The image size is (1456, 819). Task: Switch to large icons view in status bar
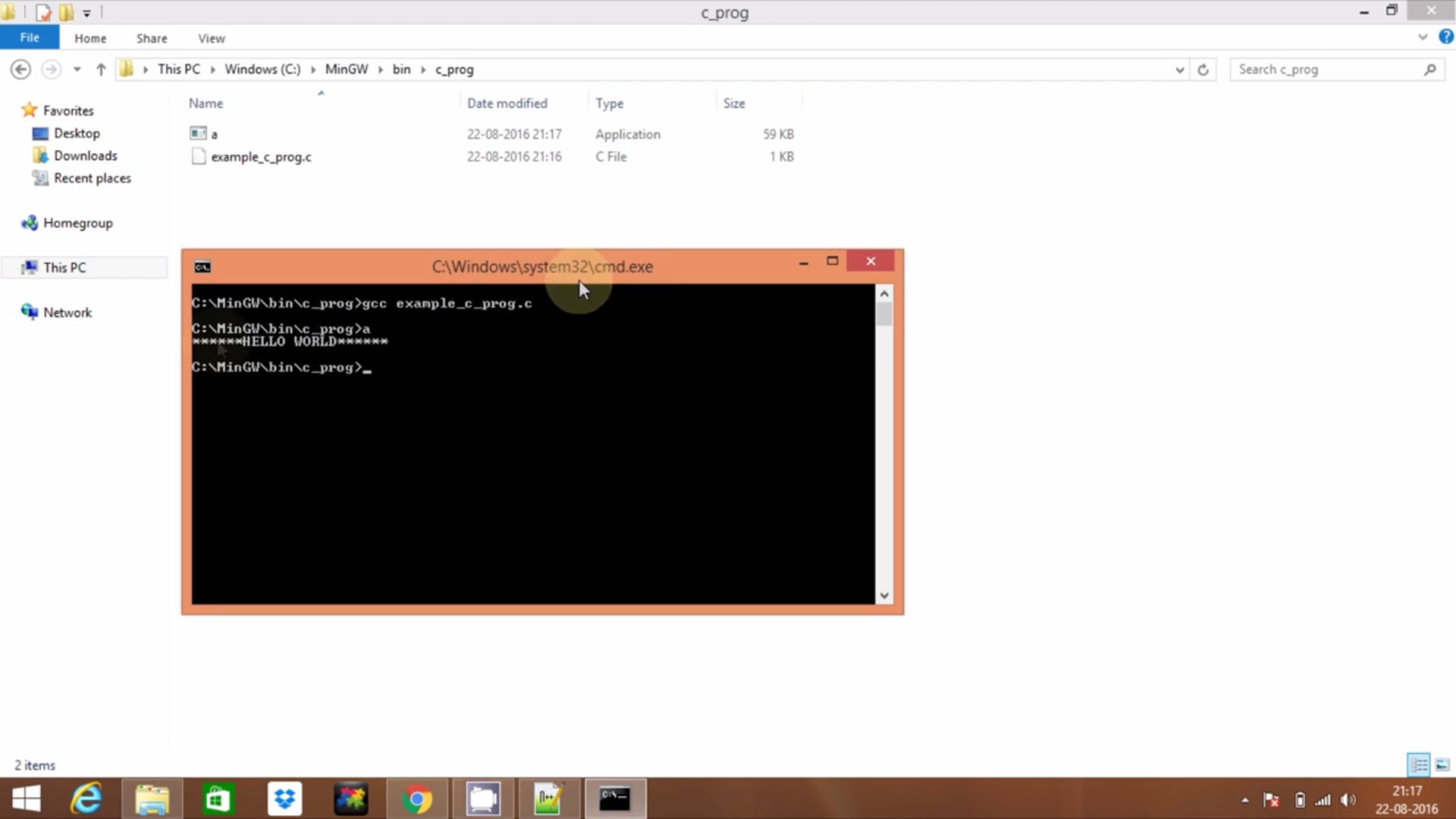[x=1442, y=764]
